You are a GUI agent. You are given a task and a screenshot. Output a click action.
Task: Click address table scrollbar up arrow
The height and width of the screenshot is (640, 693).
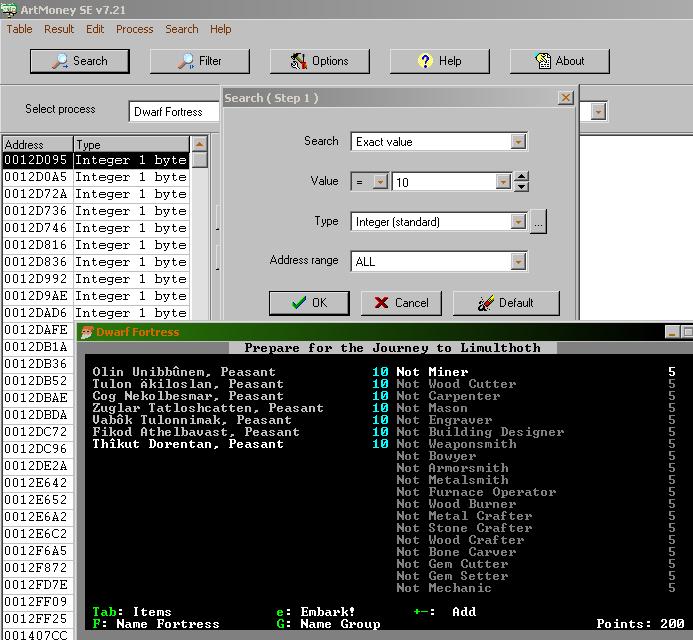click(200, 144)
